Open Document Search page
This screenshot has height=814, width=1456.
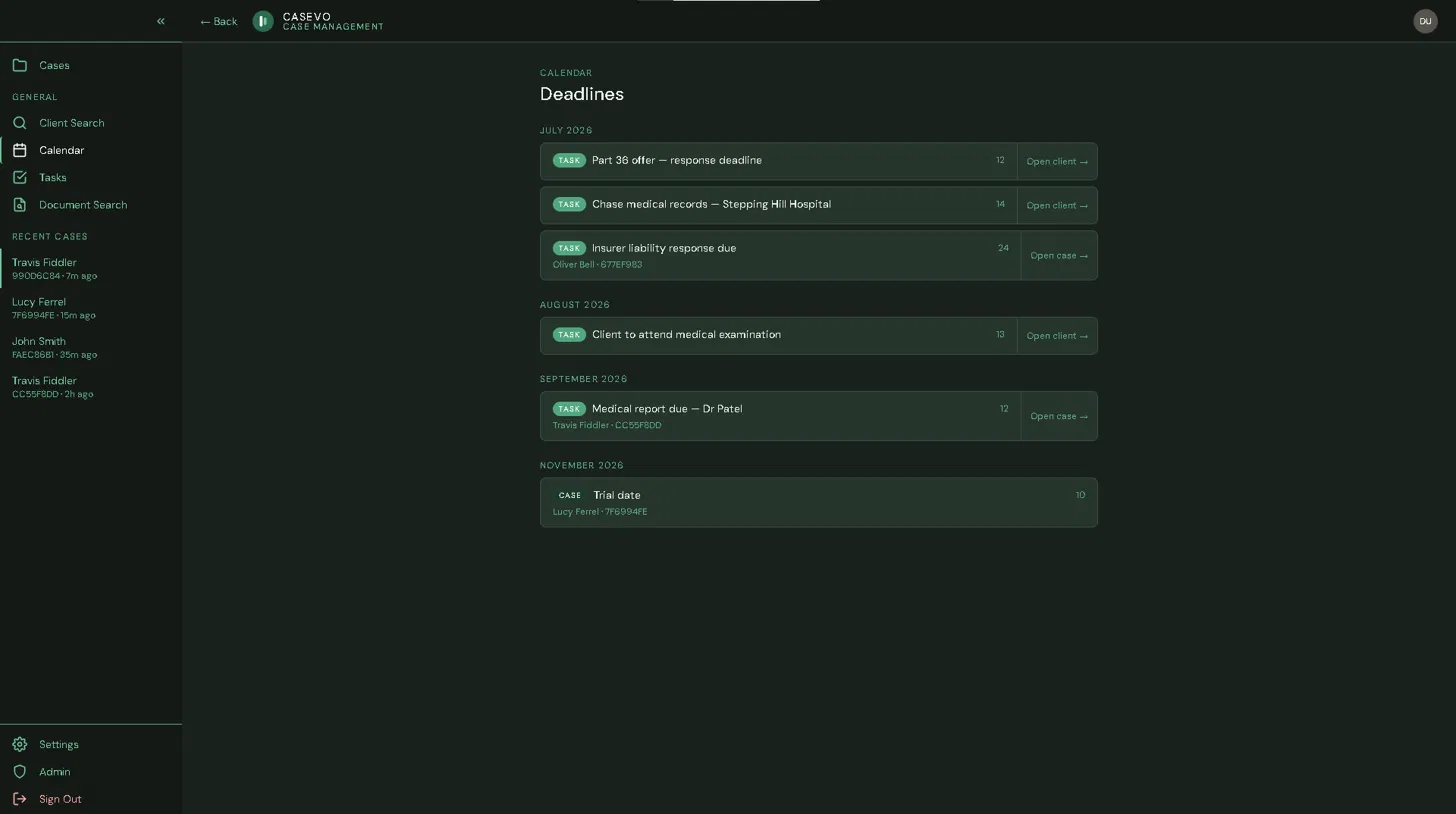click(x=91, y=205)
